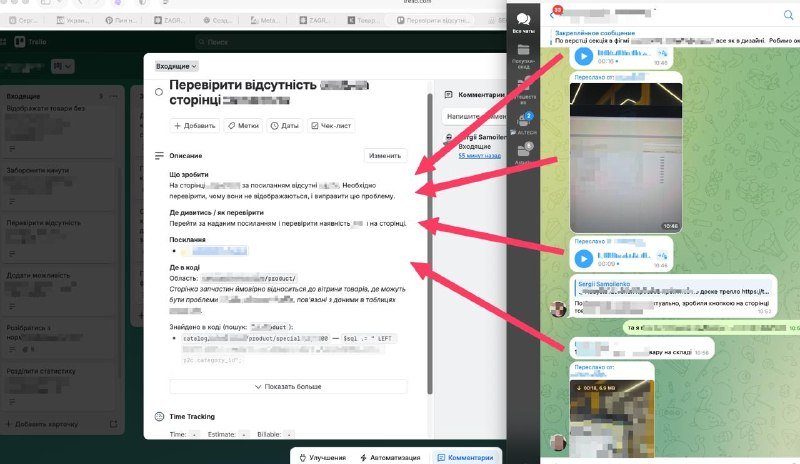Play the 00:16 voice message in Telegram
Screen dimensions: 800x464
tap(584, 56)
